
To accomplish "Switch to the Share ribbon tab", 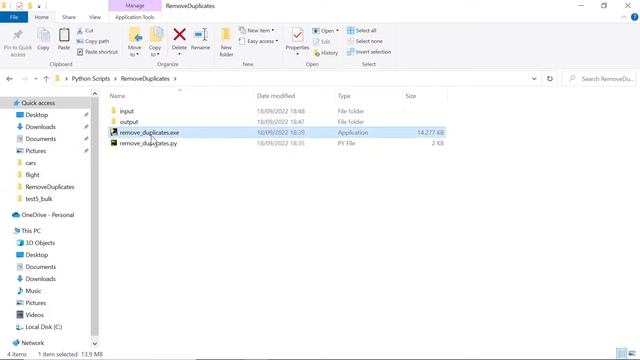I will pyautogui.click(x=69, y=17).
